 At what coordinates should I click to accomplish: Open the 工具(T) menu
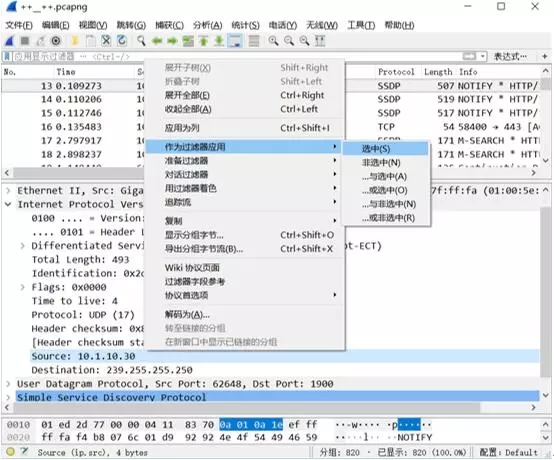tap(361, 25)
